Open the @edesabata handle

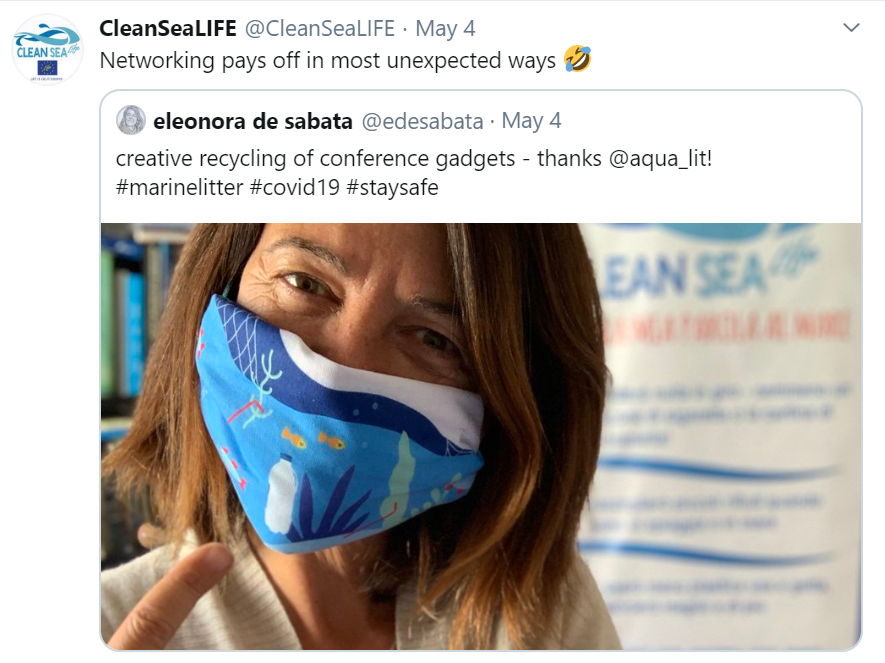point(422,121)
